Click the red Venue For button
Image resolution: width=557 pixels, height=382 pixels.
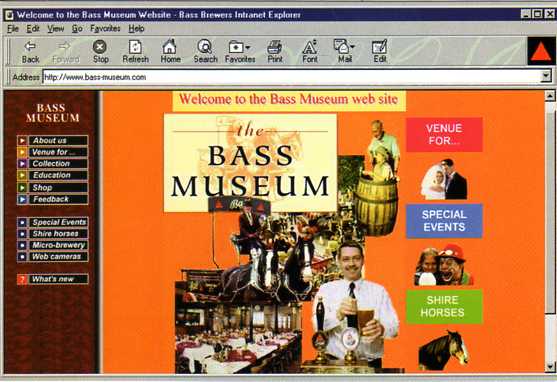tap(444, 135)
